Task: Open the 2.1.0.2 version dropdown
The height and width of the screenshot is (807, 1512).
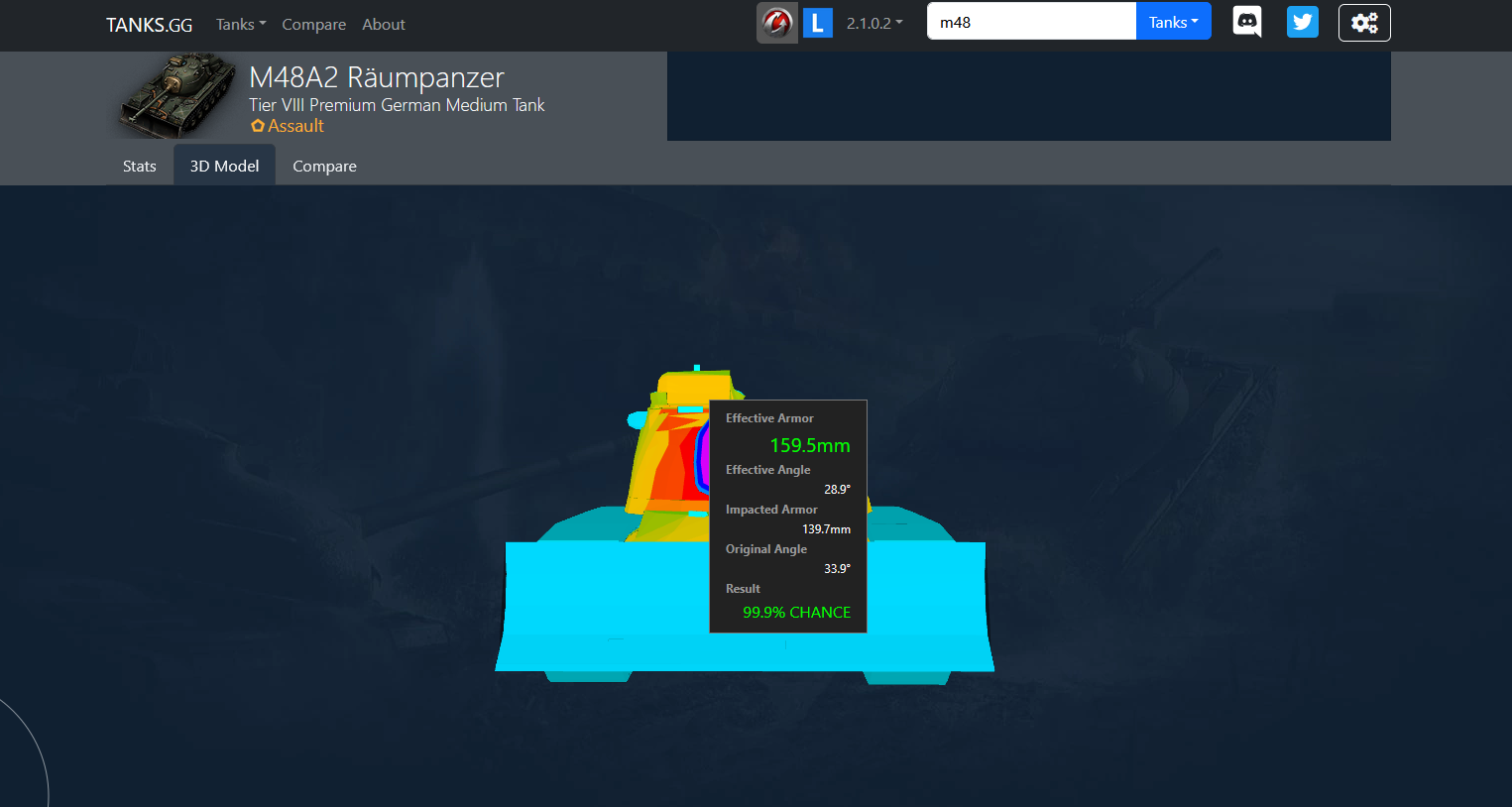Action: pyautogui.click(x=874, y=23)
